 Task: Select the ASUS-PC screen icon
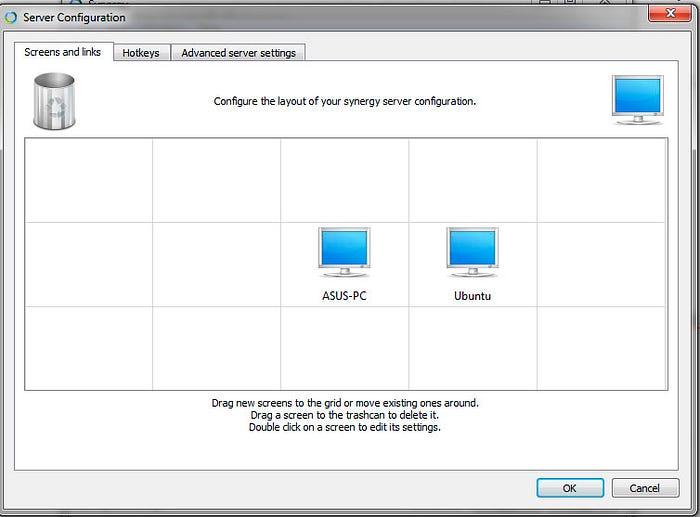click(x=344, y=253)
